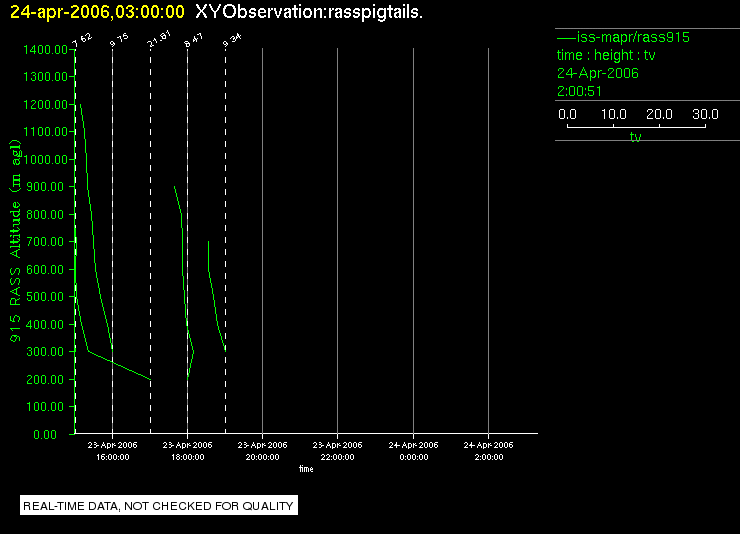Click the '600.00' altitude tick label

point(45,269)
